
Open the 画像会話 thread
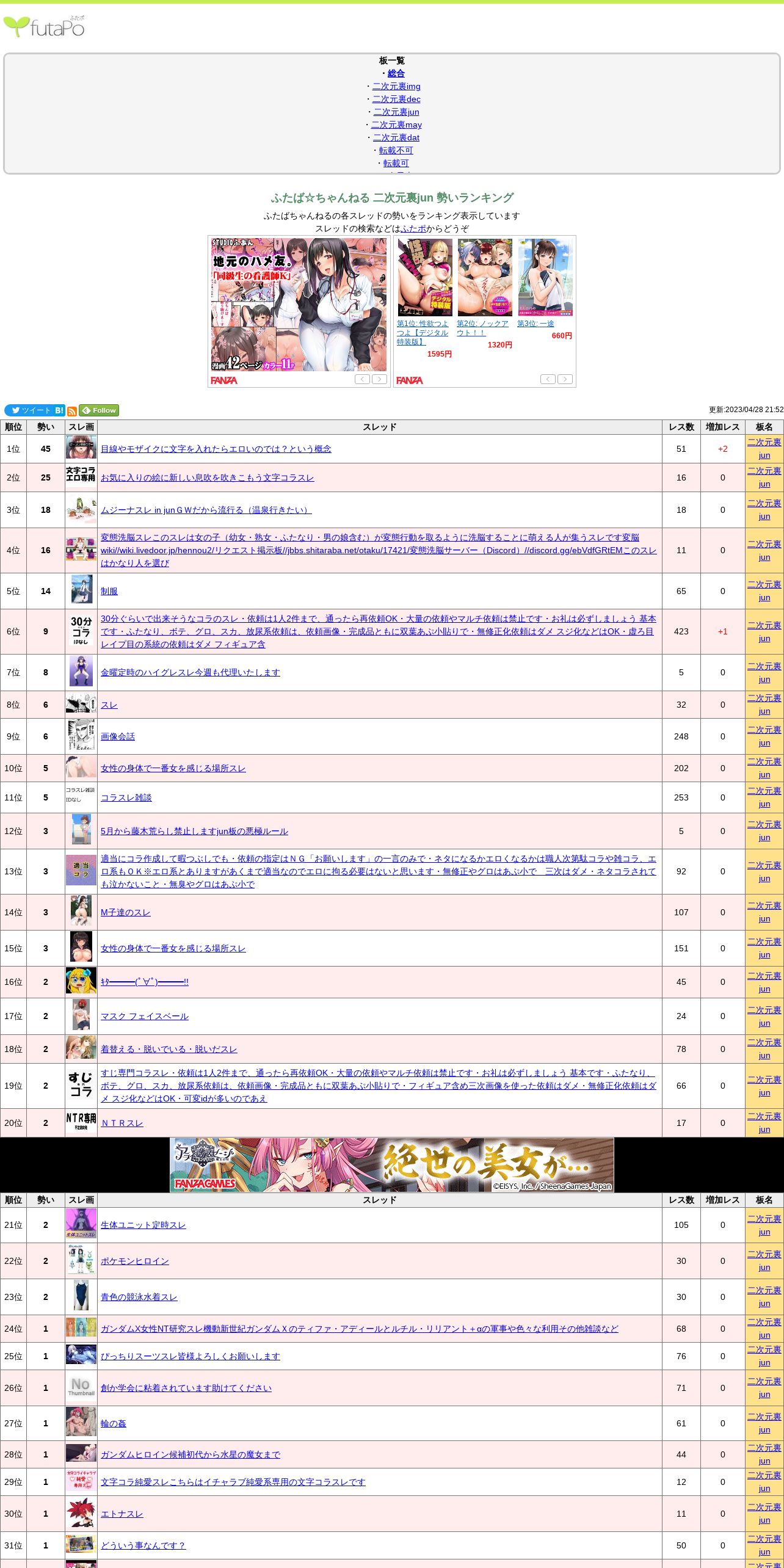point(118,736)
